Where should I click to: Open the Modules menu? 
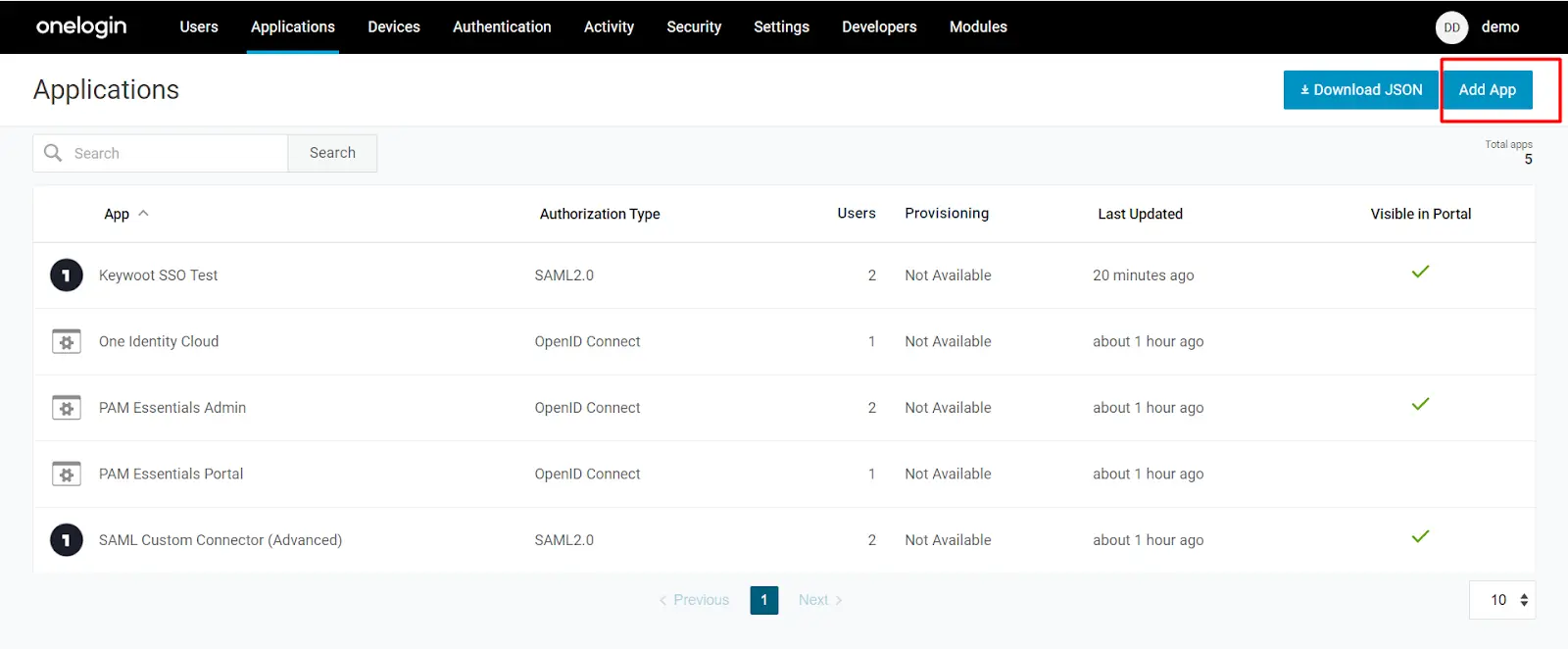click(978, 26)
